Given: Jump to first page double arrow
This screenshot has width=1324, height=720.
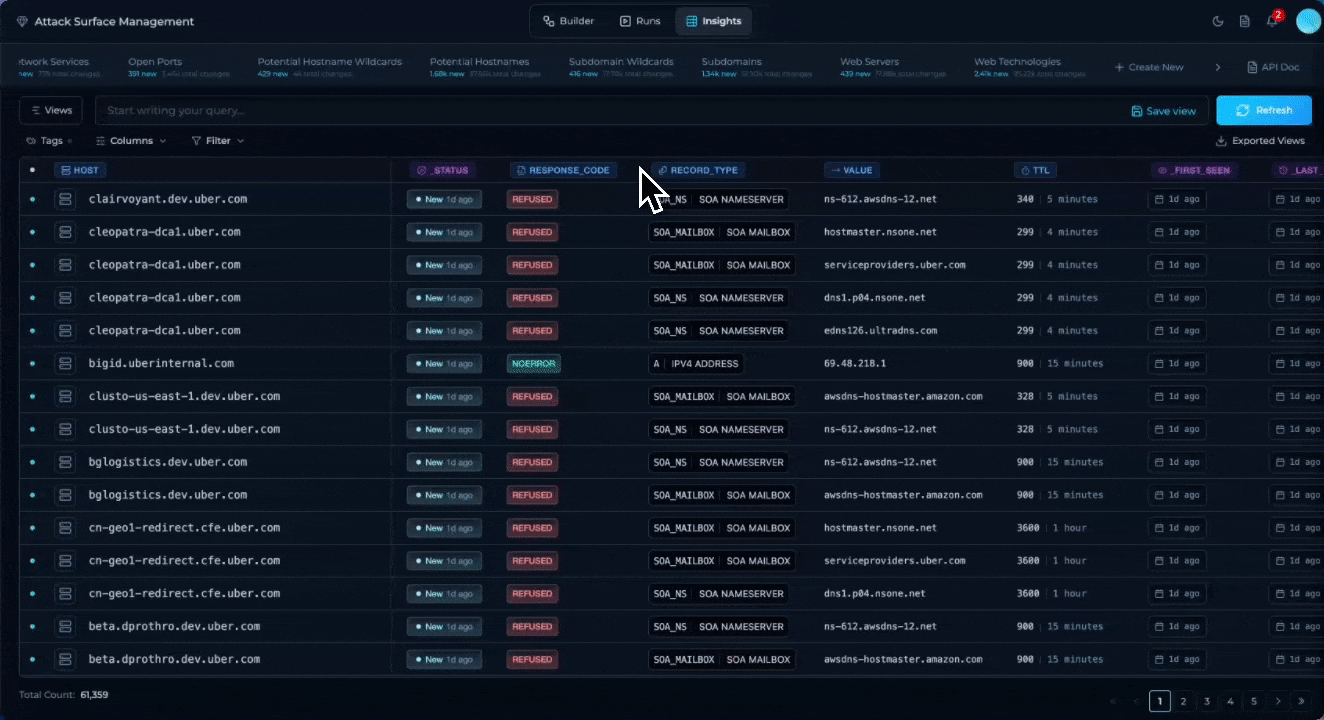Looking at the screenshot, I should tap(1113, 701).
